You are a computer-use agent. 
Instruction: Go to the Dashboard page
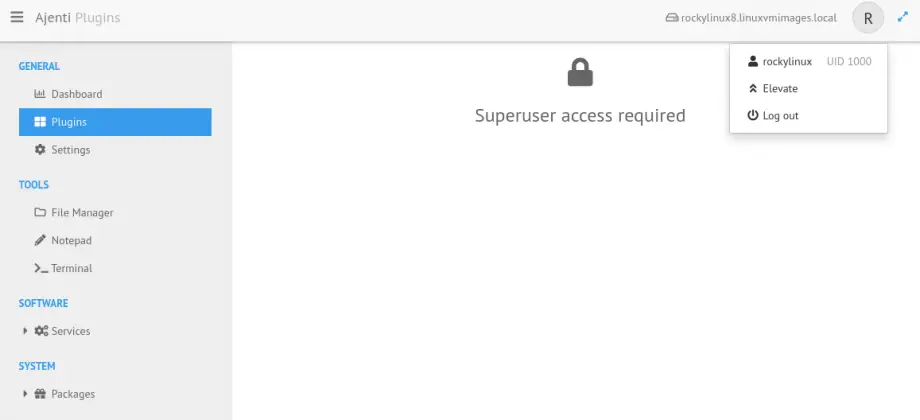pos(76,94)
